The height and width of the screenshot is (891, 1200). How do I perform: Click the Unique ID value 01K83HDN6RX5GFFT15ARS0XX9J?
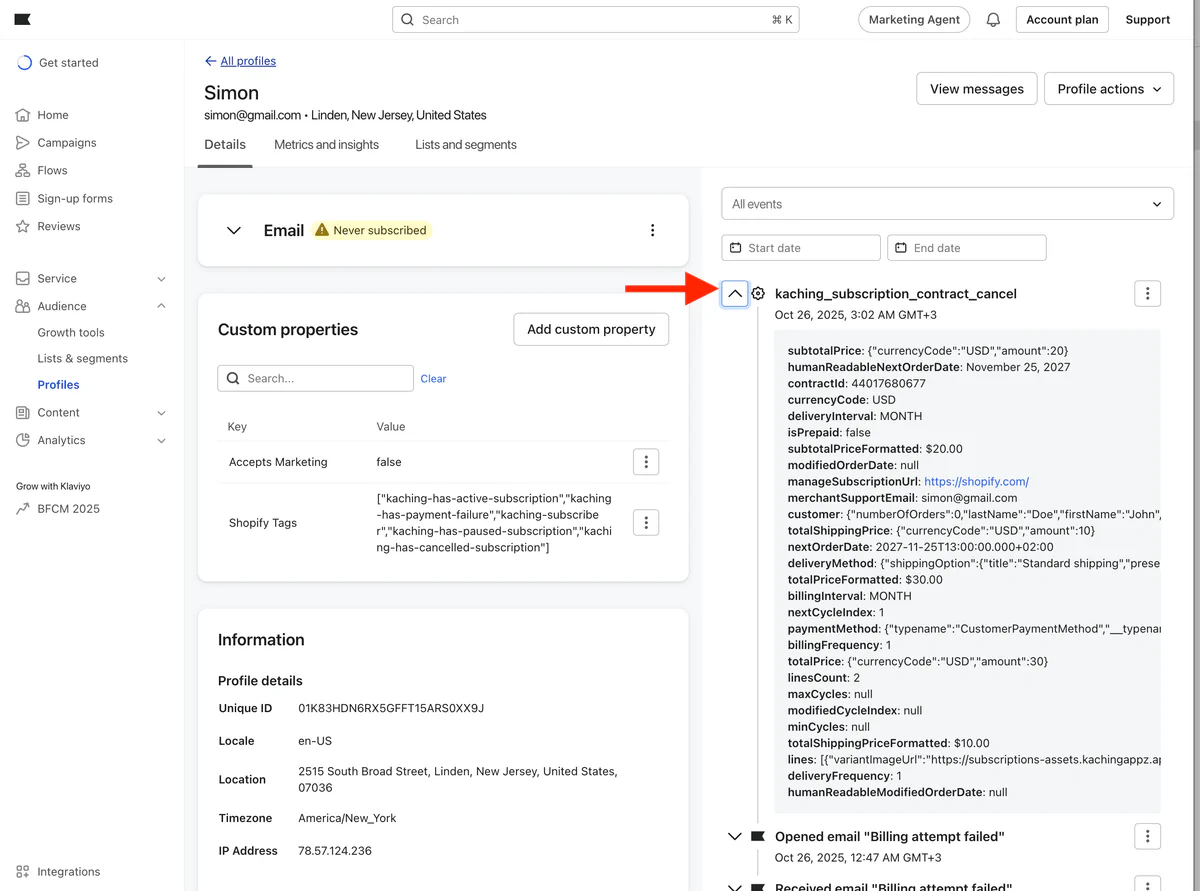391,709
